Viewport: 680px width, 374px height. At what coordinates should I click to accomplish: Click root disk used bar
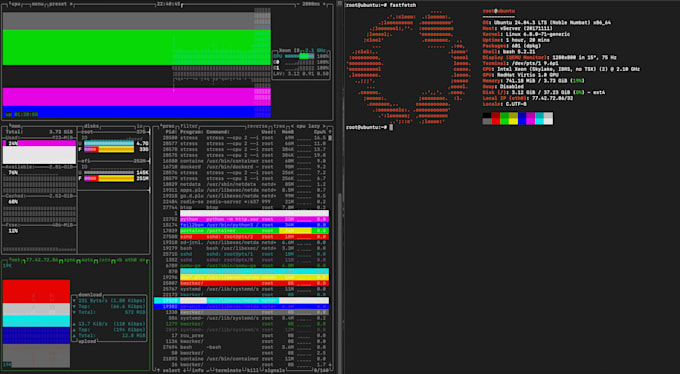tap(109, 143)
